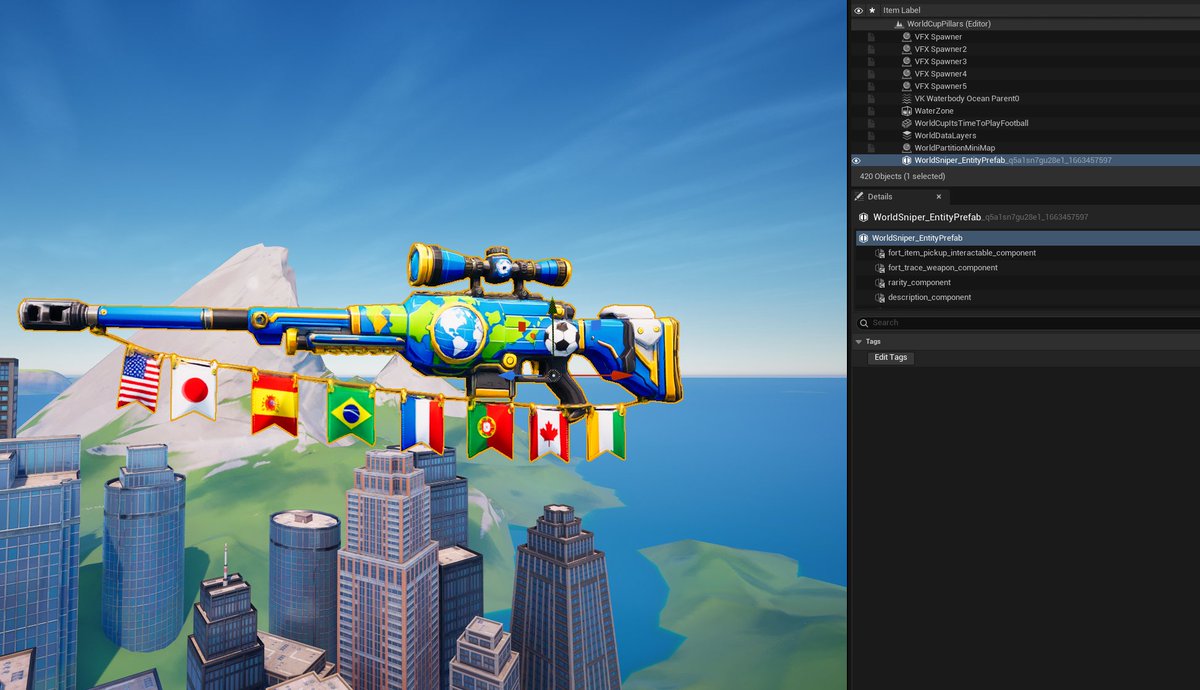Collapse the Tags section arrow

coord(858,342)
